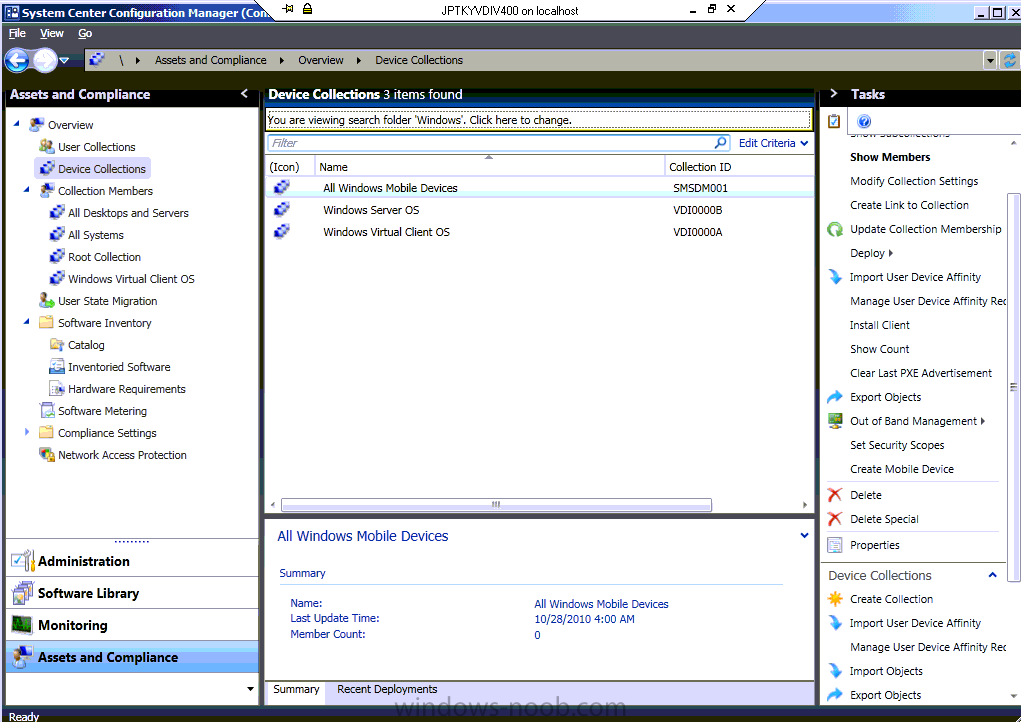The image size is (1021, 722).
Task: Click the Assets and Compliance workspace icon
Action: 23,657
